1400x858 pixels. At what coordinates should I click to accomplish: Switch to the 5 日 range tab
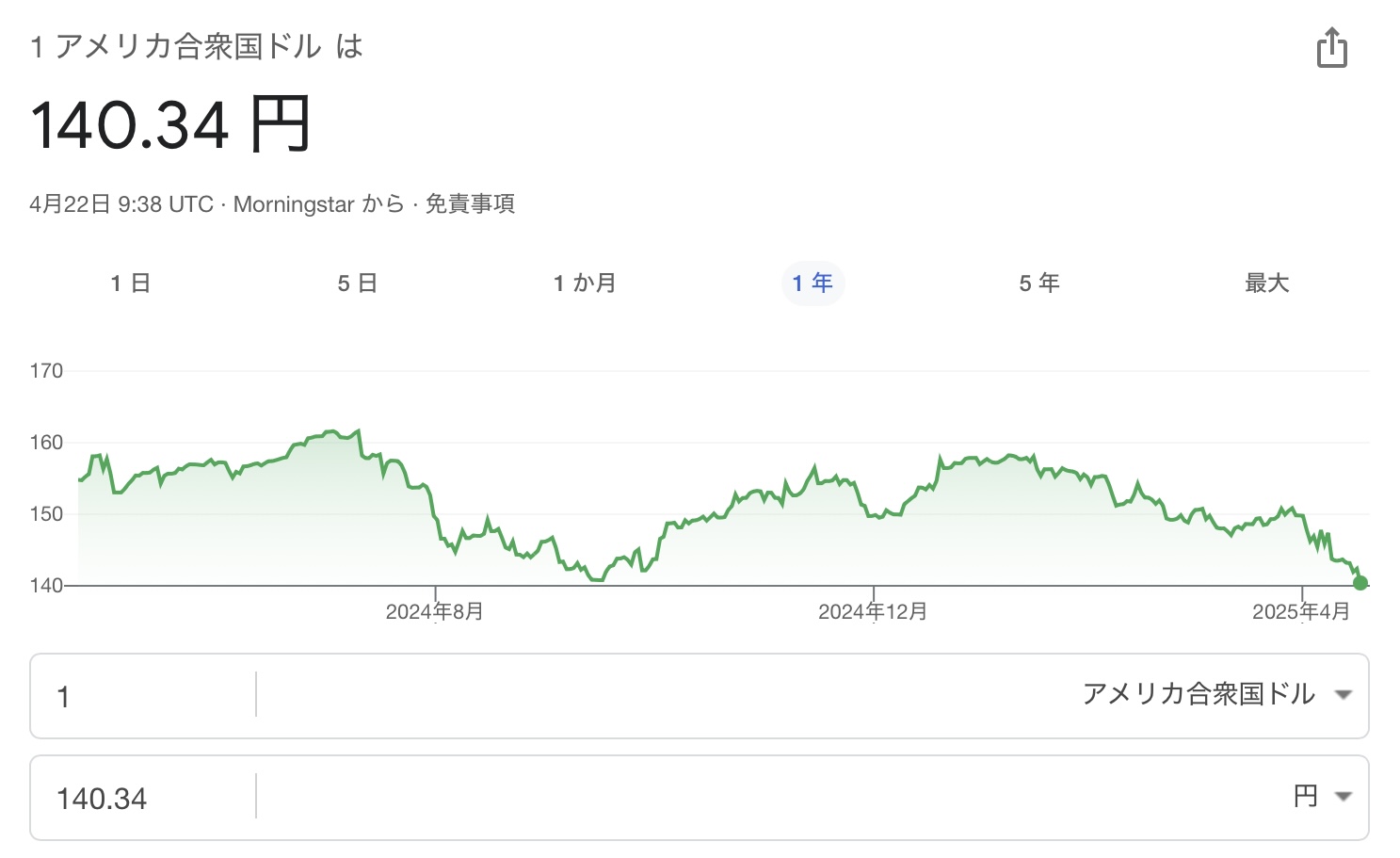358,283
